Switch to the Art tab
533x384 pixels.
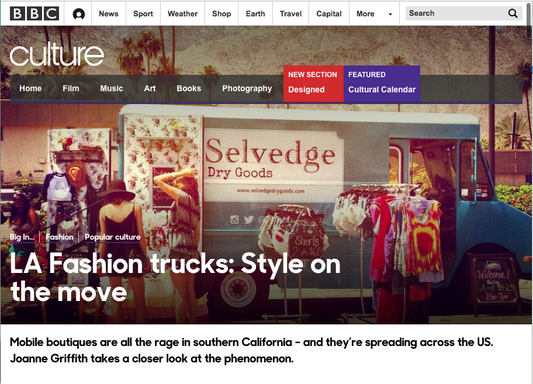click(x=150, y=88)
